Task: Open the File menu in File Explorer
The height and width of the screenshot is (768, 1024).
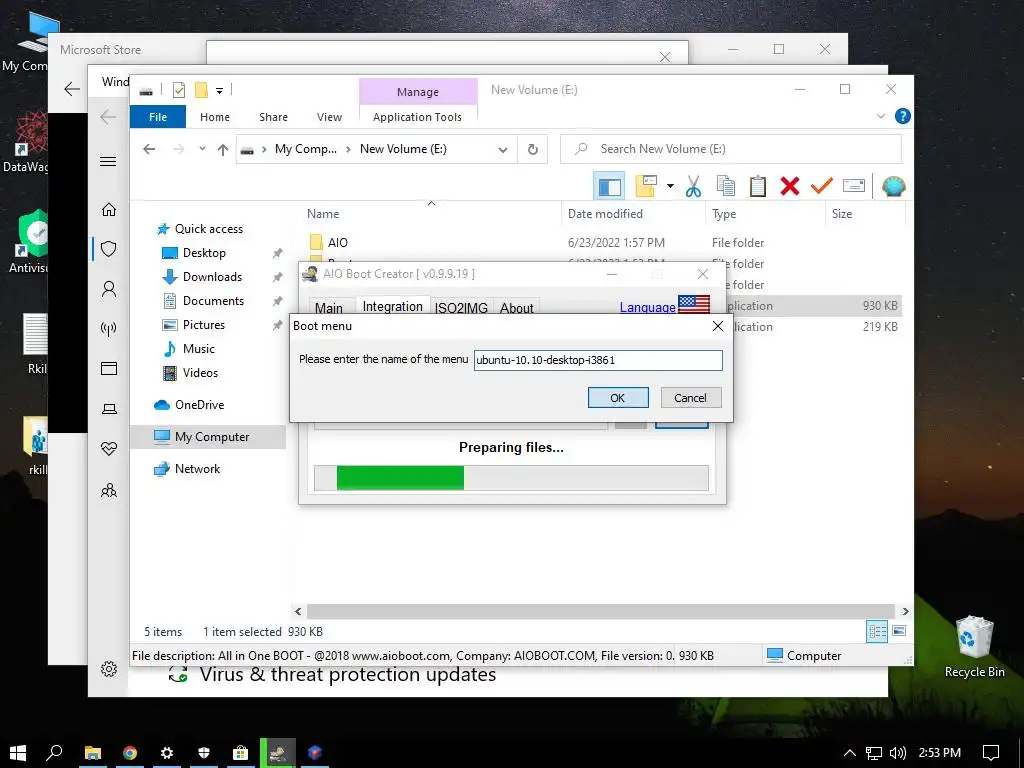Action: pyautogui.click(x=158, y=117)
